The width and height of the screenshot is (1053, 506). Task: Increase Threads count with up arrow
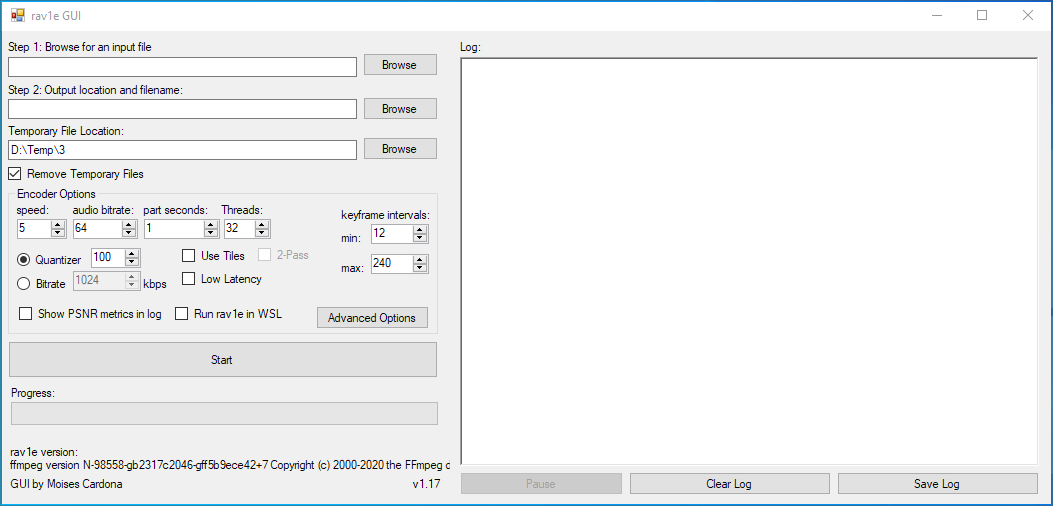coord(262,224)
